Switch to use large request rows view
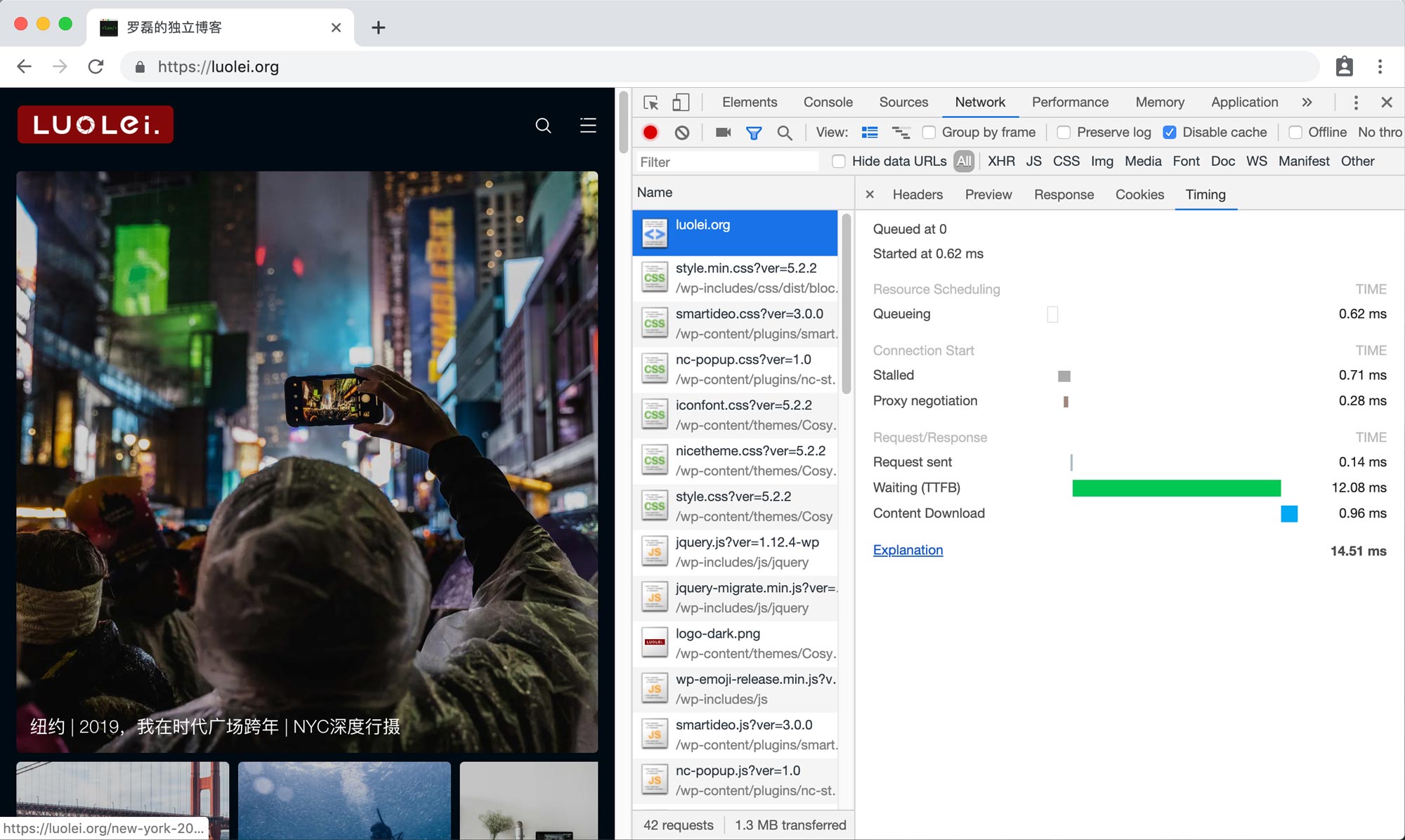Image resolution: width=1405 pixels, height=840 pixels. (x=870, y=132)
